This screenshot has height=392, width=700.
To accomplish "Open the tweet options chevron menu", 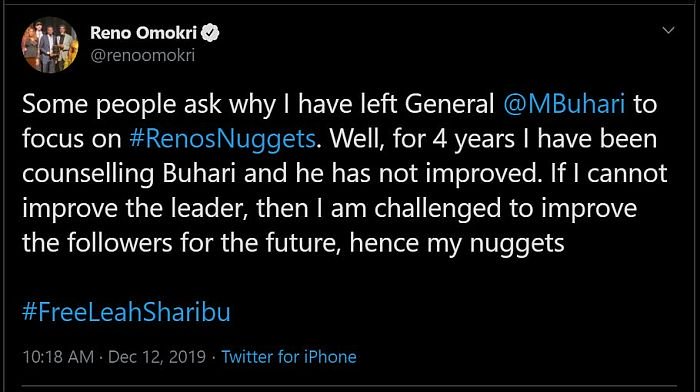I will [668, 30].
